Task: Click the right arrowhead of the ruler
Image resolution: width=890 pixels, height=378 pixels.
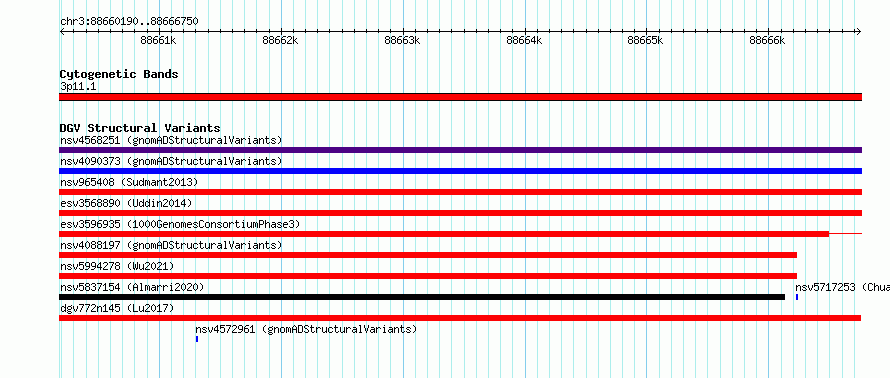Action: [x=859, y=32]
